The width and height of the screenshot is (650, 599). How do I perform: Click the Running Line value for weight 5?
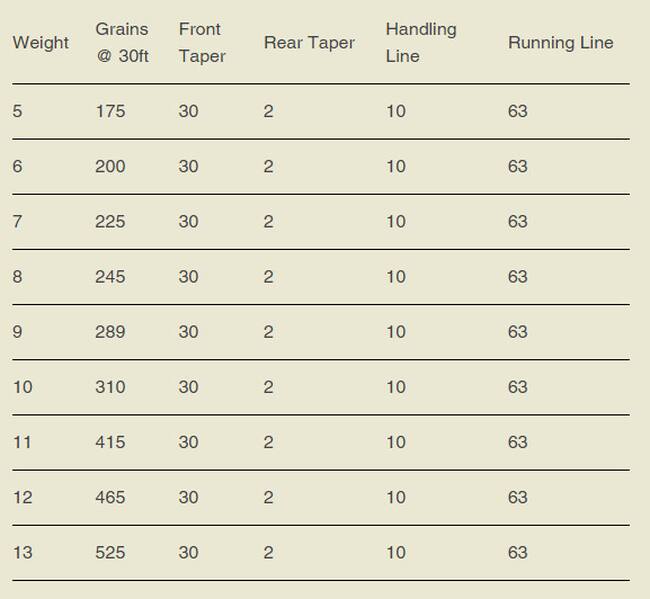pos(517,111)
